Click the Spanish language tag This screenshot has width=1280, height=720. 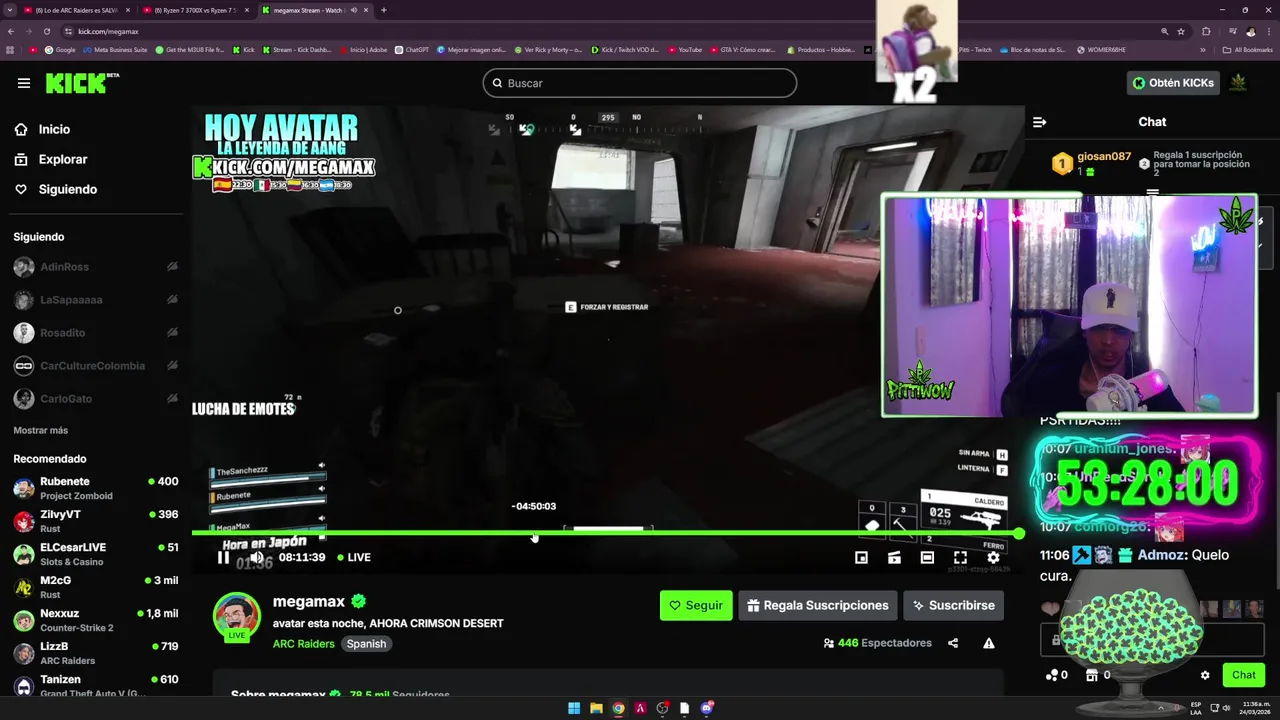[366, 644]
